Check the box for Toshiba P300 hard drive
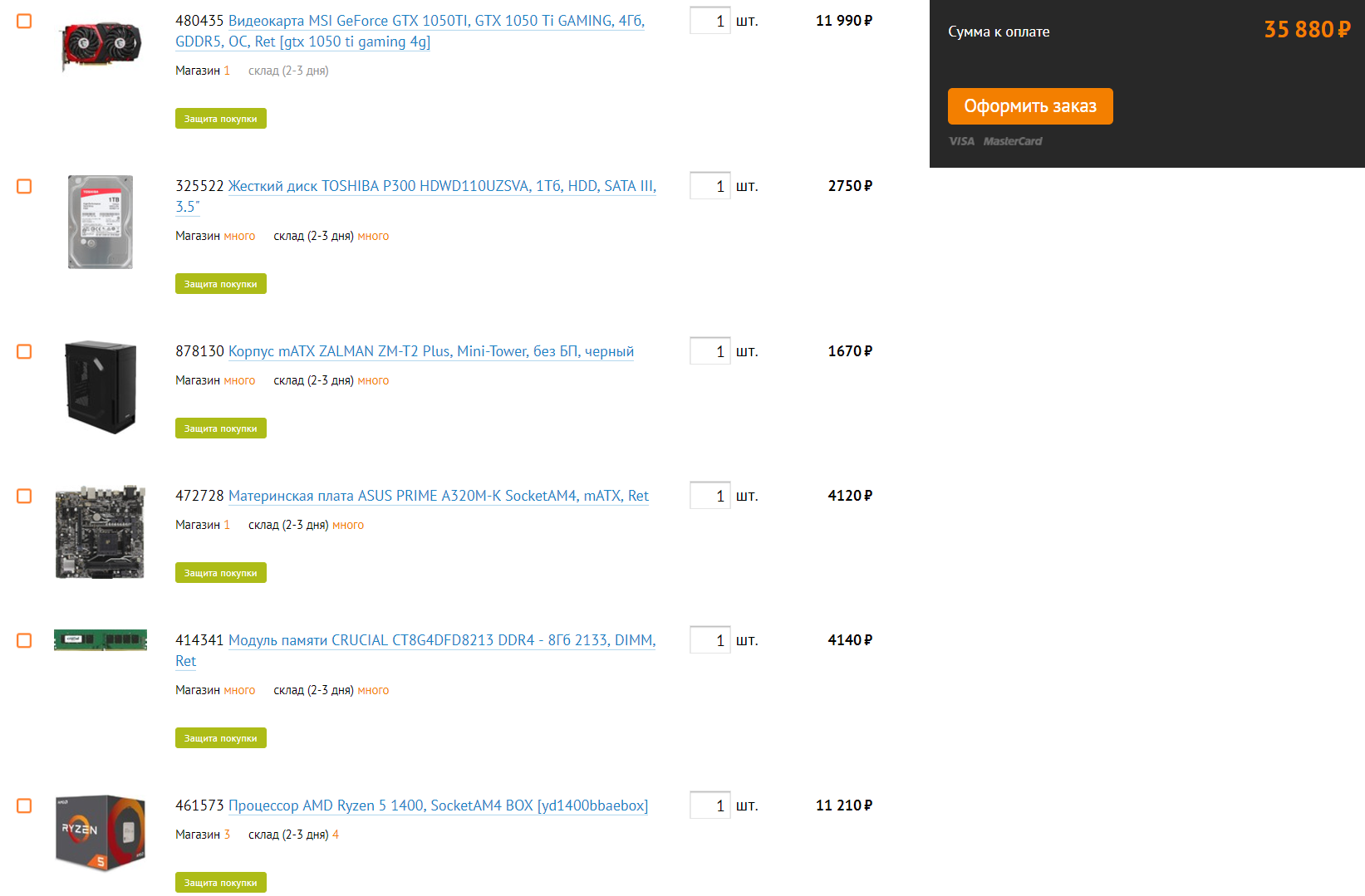The height and width of the screenshot is (896, 1365). 24,186
